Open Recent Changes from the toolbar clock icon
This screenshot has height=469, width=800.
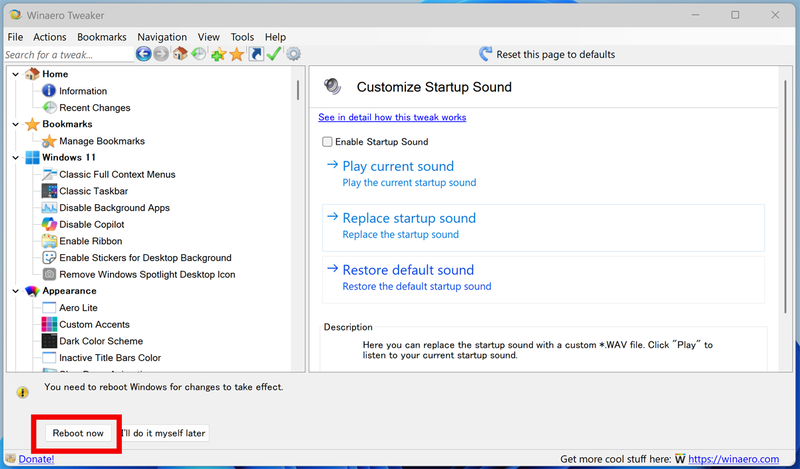tap(199, 54)
